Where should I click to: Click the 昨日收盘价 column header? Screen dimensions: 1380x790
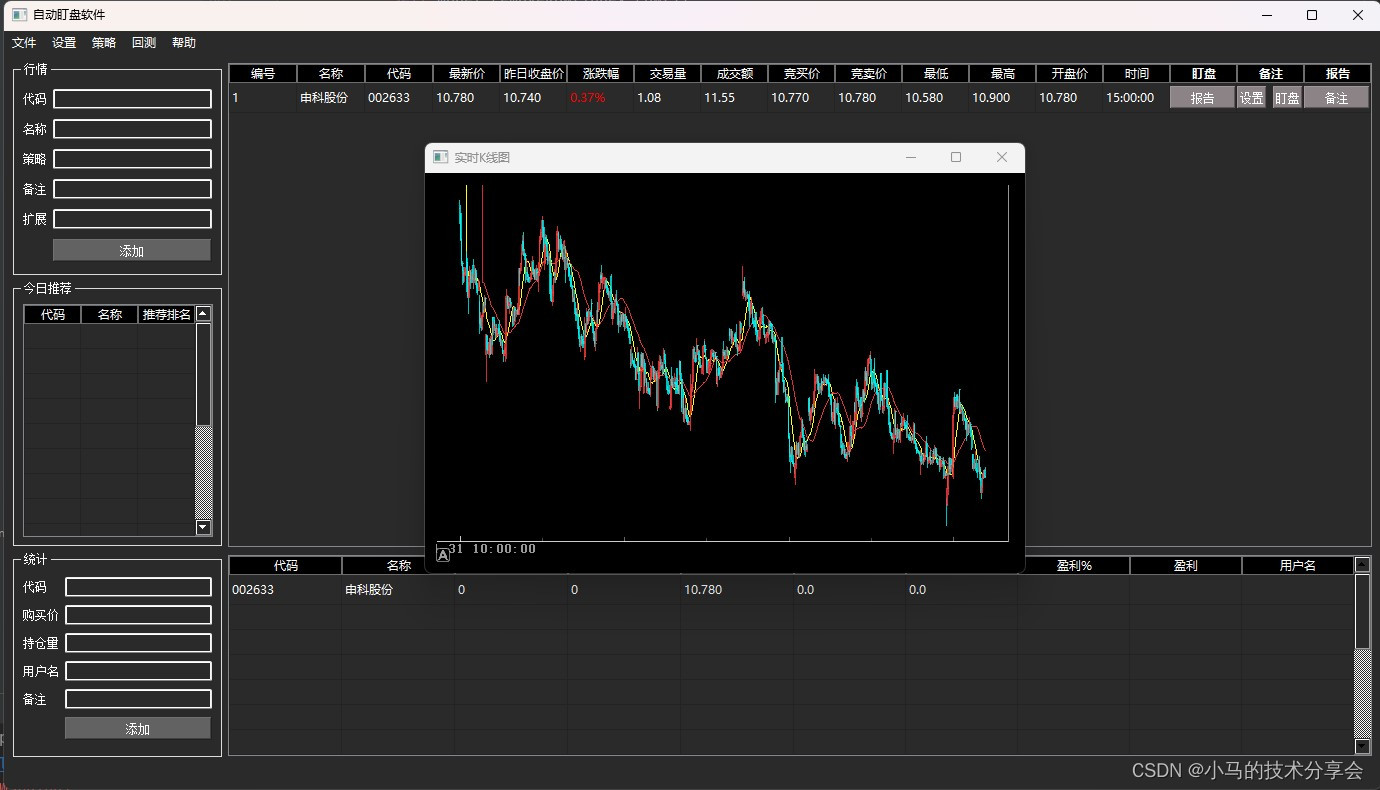[x=534, y=73]
